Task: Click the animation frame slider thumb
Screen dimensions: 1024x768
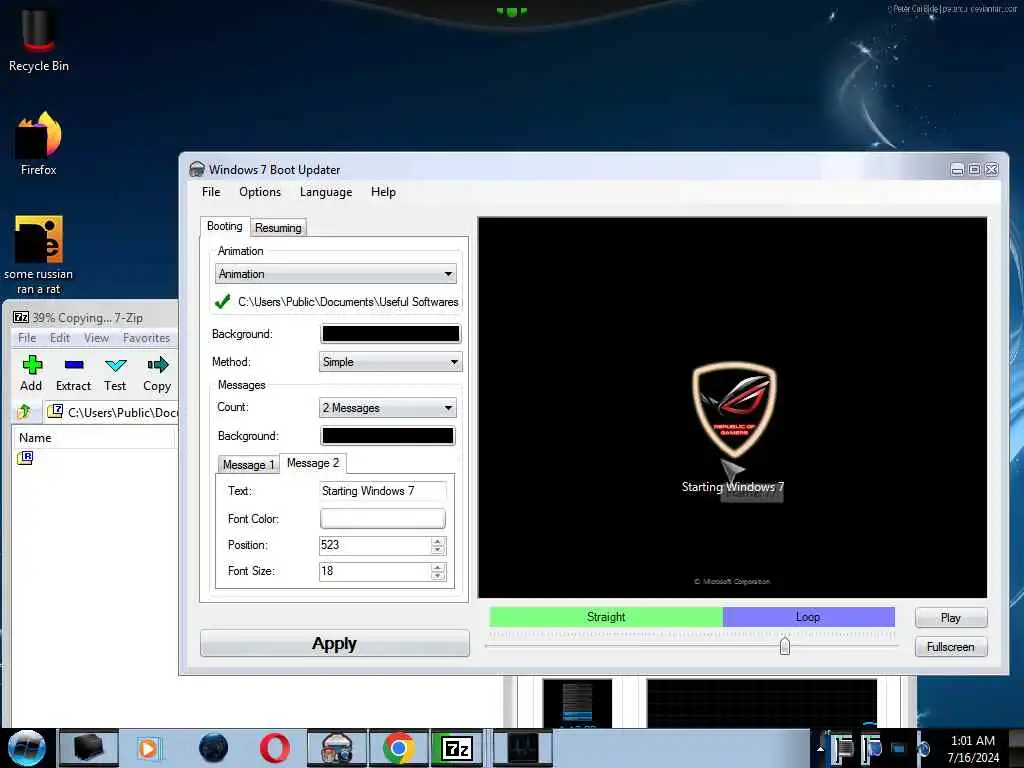Action: coord(785,646)
